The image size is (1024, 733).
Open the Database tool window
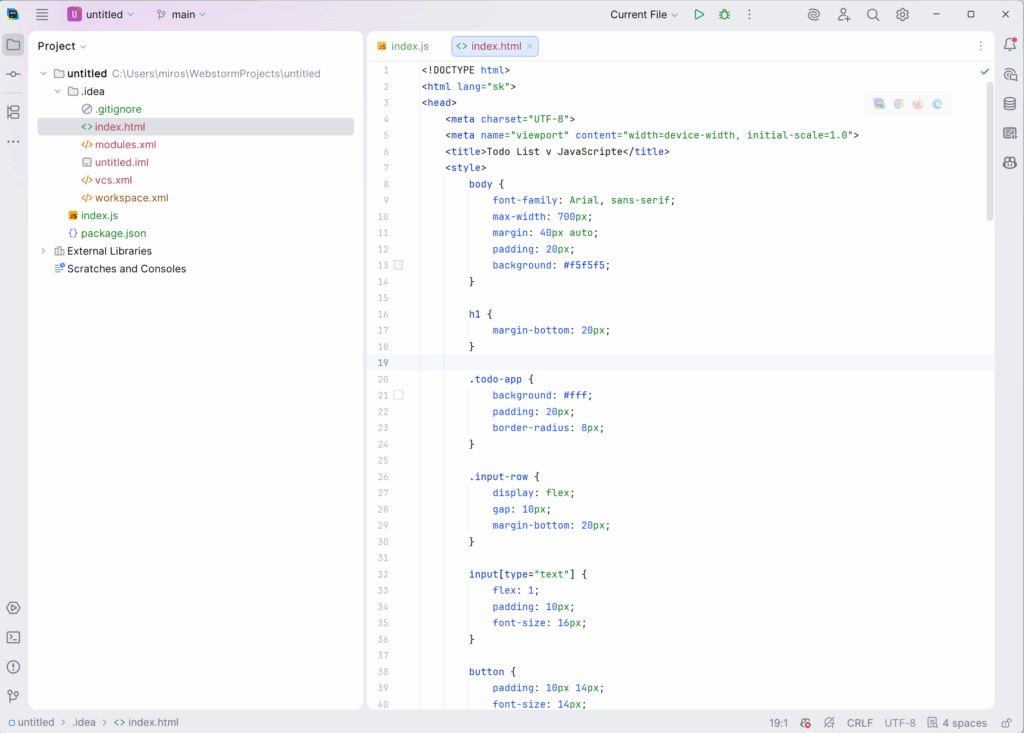point(1010,104)
